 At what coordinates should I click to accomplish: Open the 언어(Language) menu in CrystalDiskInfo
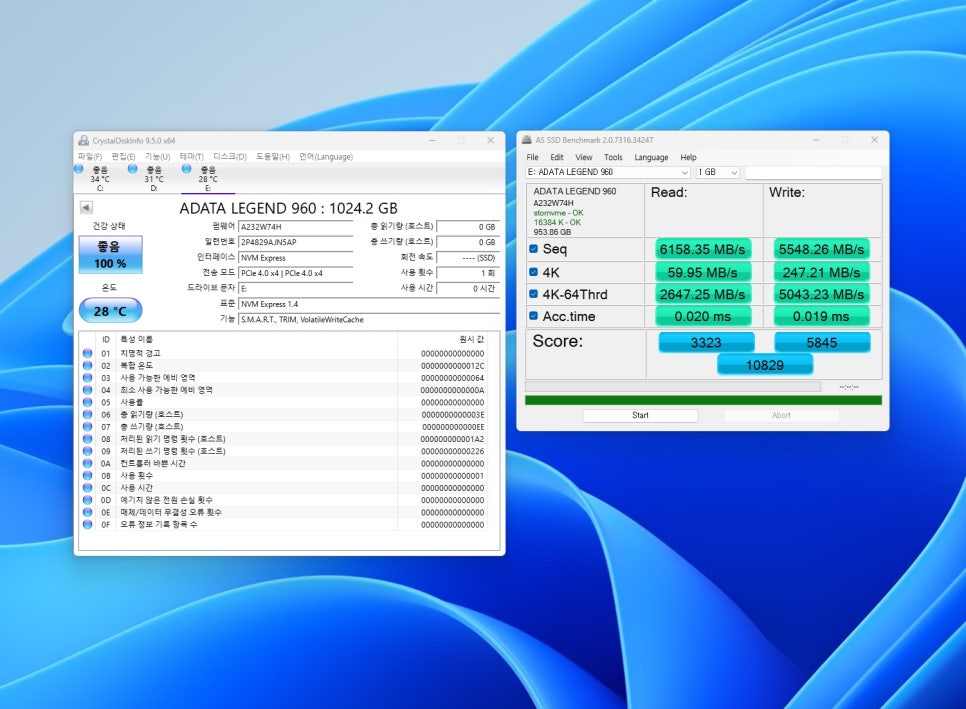click(x=325, y=156)
